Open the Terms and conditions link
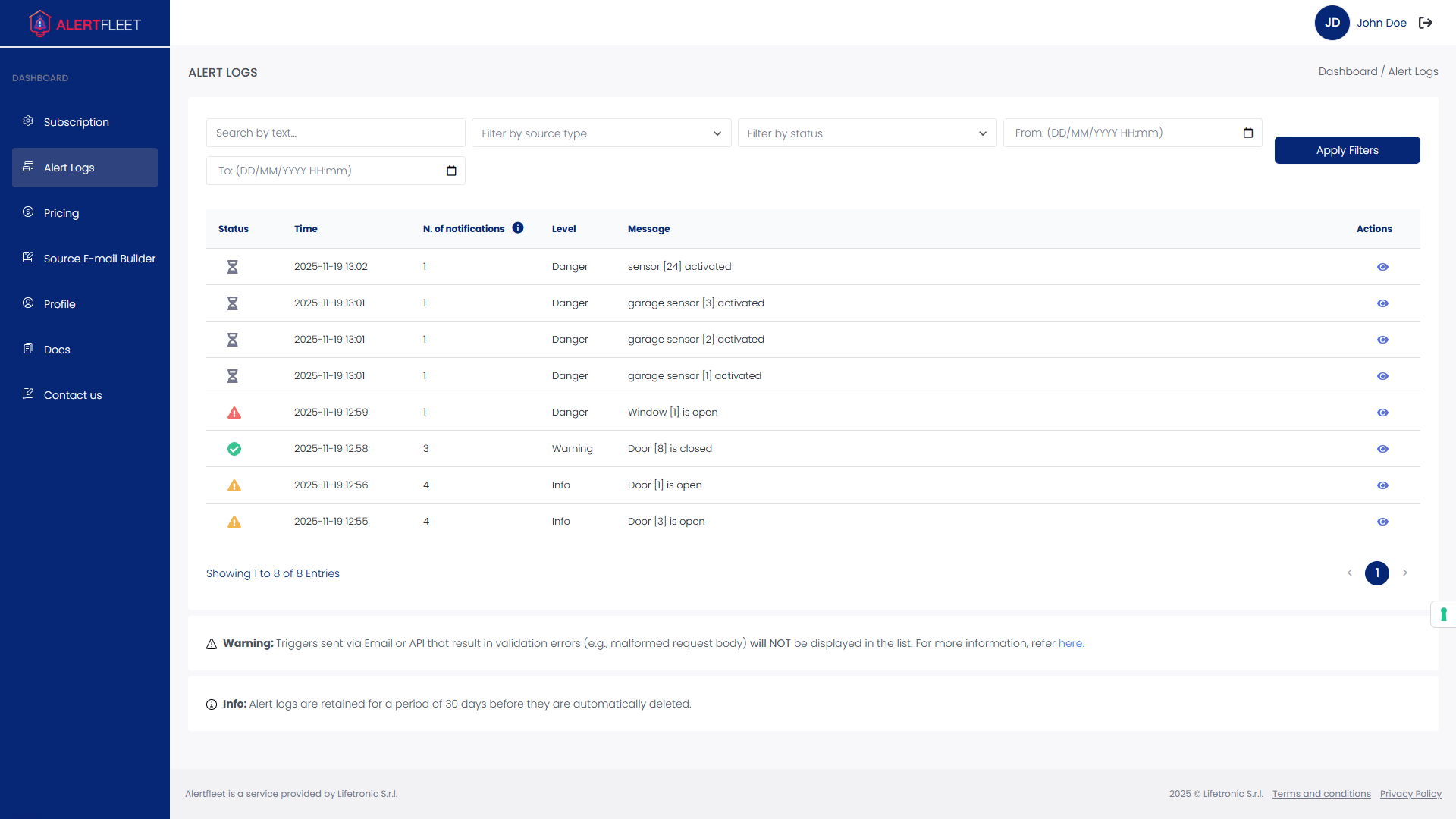Screen dimensions: 1456x819 point(1320,793)
